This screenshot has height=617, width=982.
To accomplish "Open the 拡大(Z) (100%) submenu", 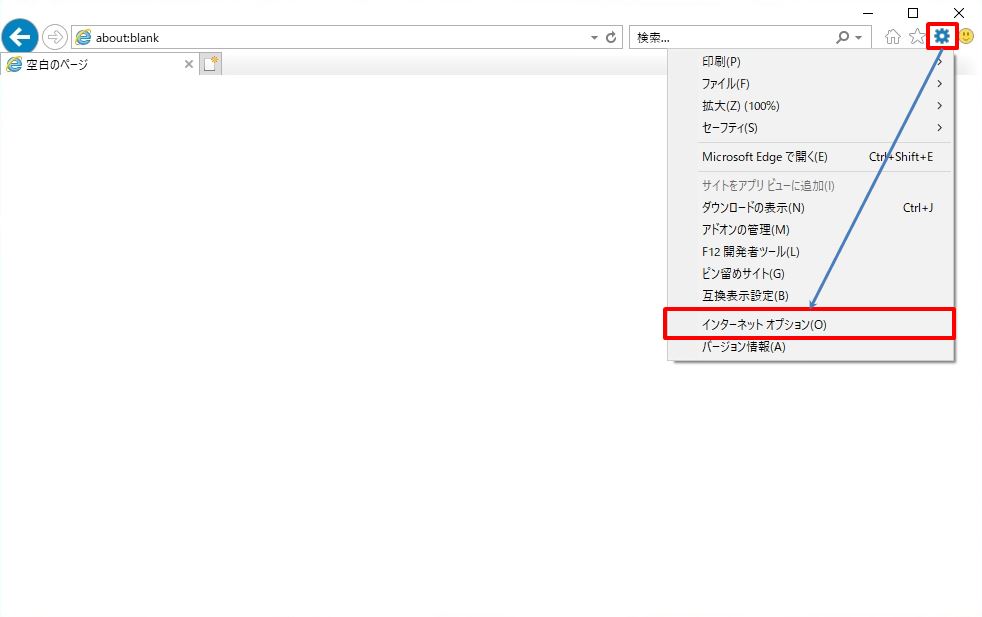I will click(811, 105).
